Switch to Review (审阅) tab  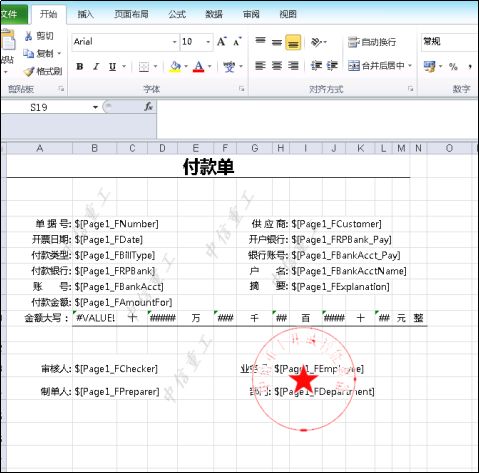(x=251, y=14)
